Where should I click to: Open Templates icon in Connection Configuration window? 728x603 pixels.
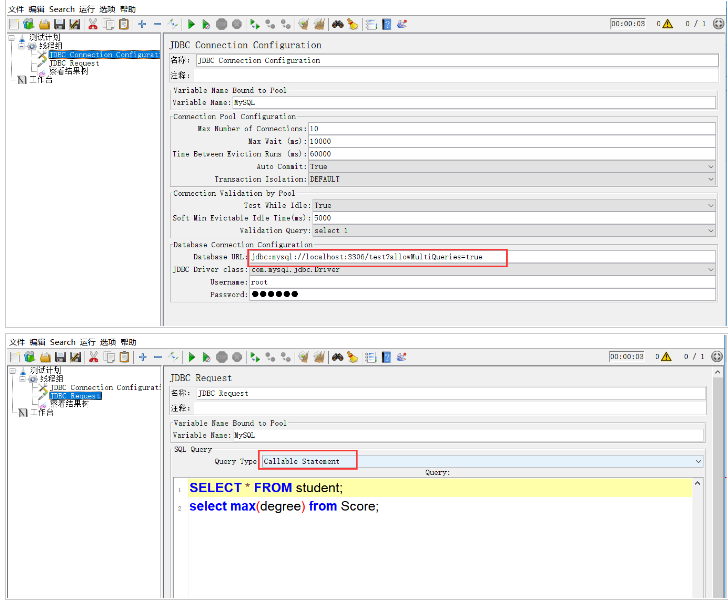tap(29, 24)
